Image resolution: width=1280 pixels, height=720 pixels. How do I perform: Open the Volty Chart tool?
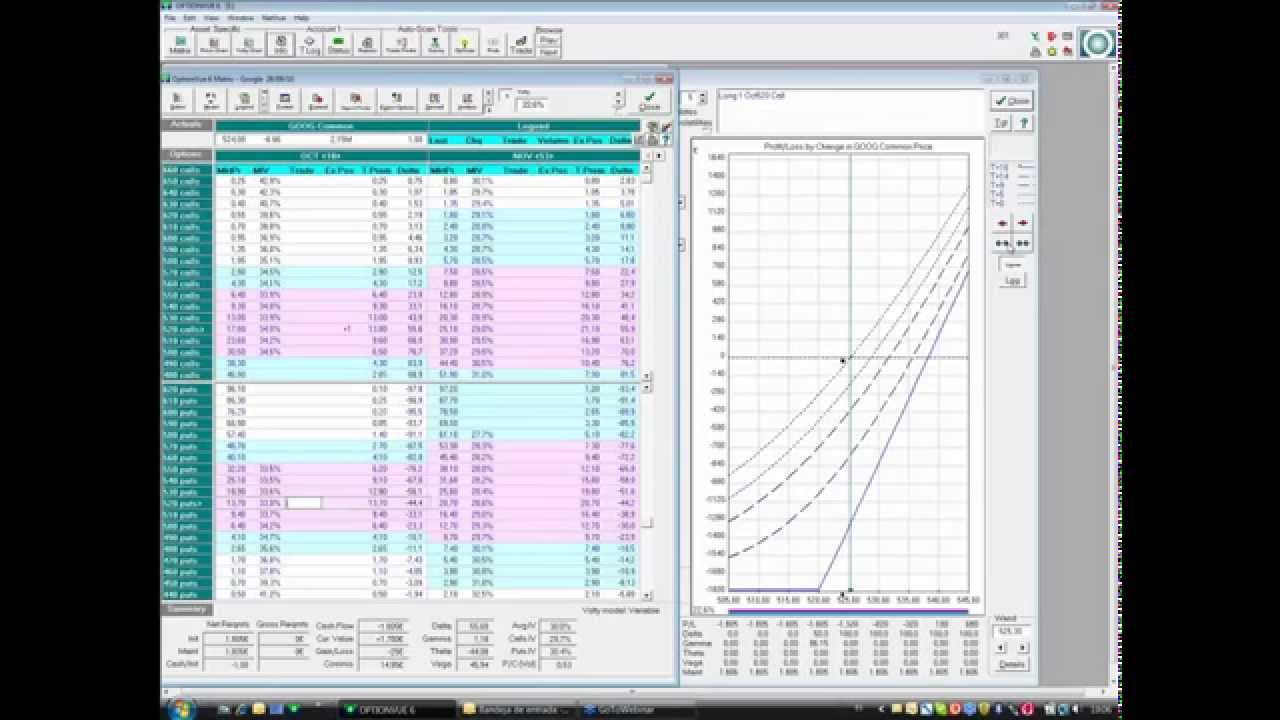coord(248,44)
